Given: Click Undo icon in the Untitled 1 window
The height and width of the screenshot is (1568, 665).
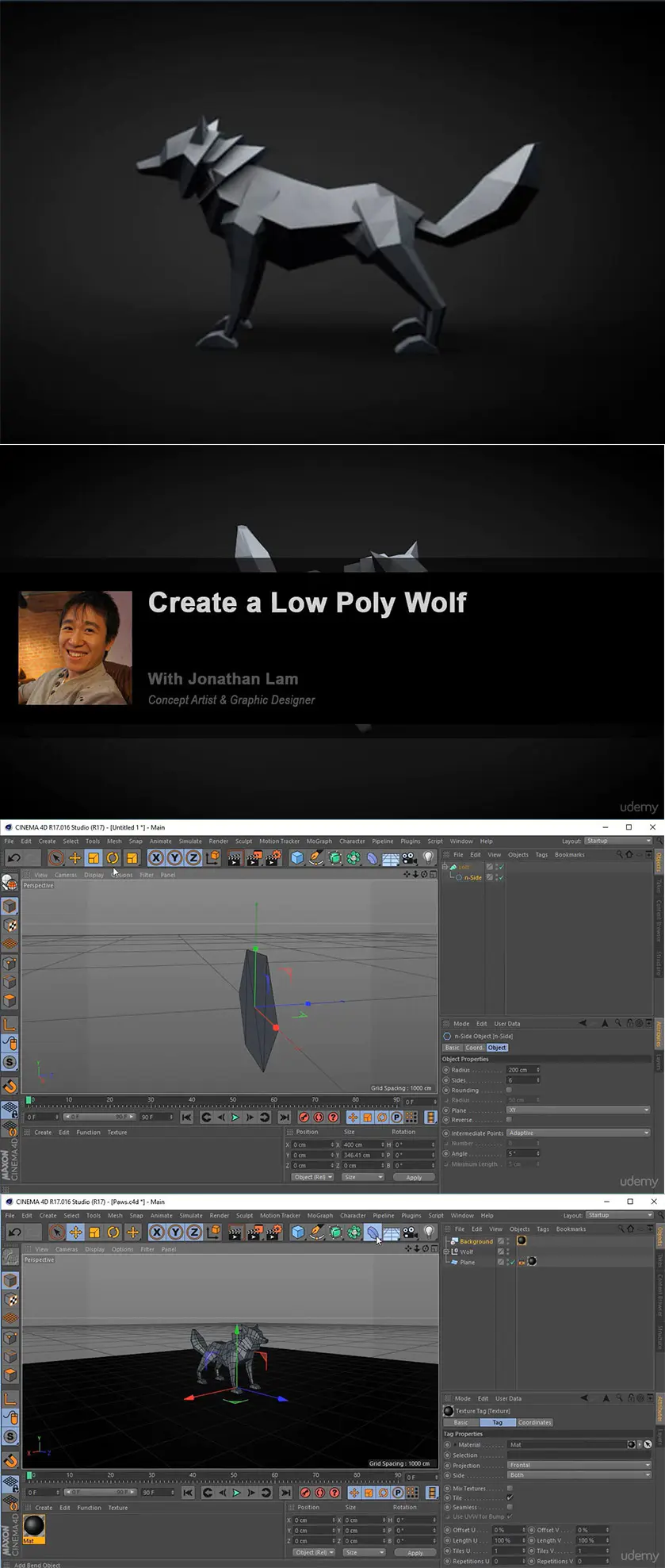Looking at the screenshot, I should coord(14,857).
